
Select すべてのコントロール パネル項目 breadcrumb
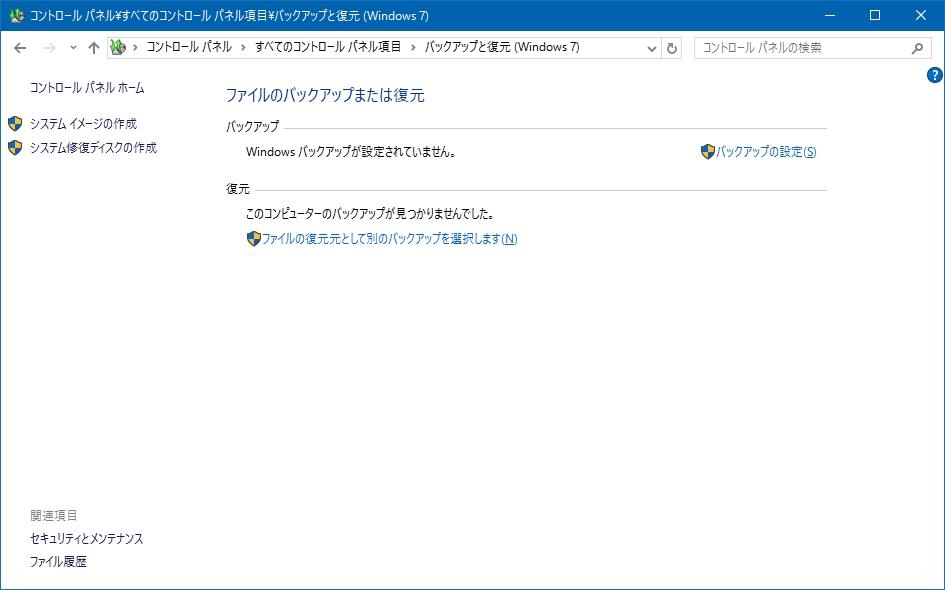328,47
